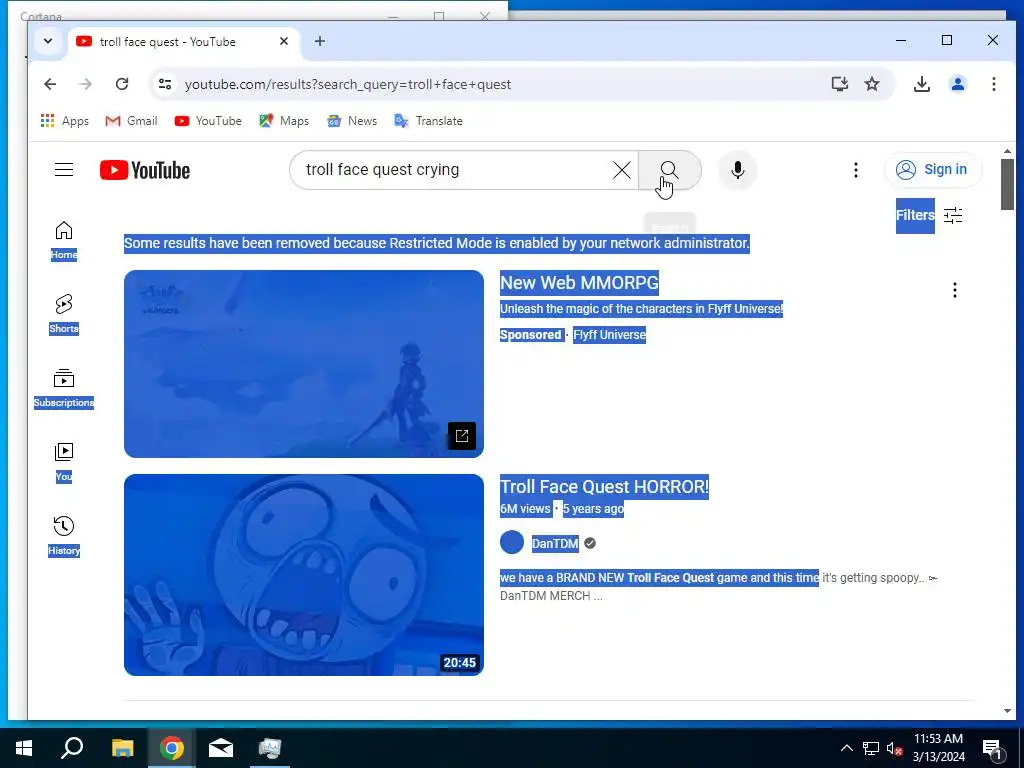Open YouTube settings three-dot menu beside Sign in

(856, 170)
